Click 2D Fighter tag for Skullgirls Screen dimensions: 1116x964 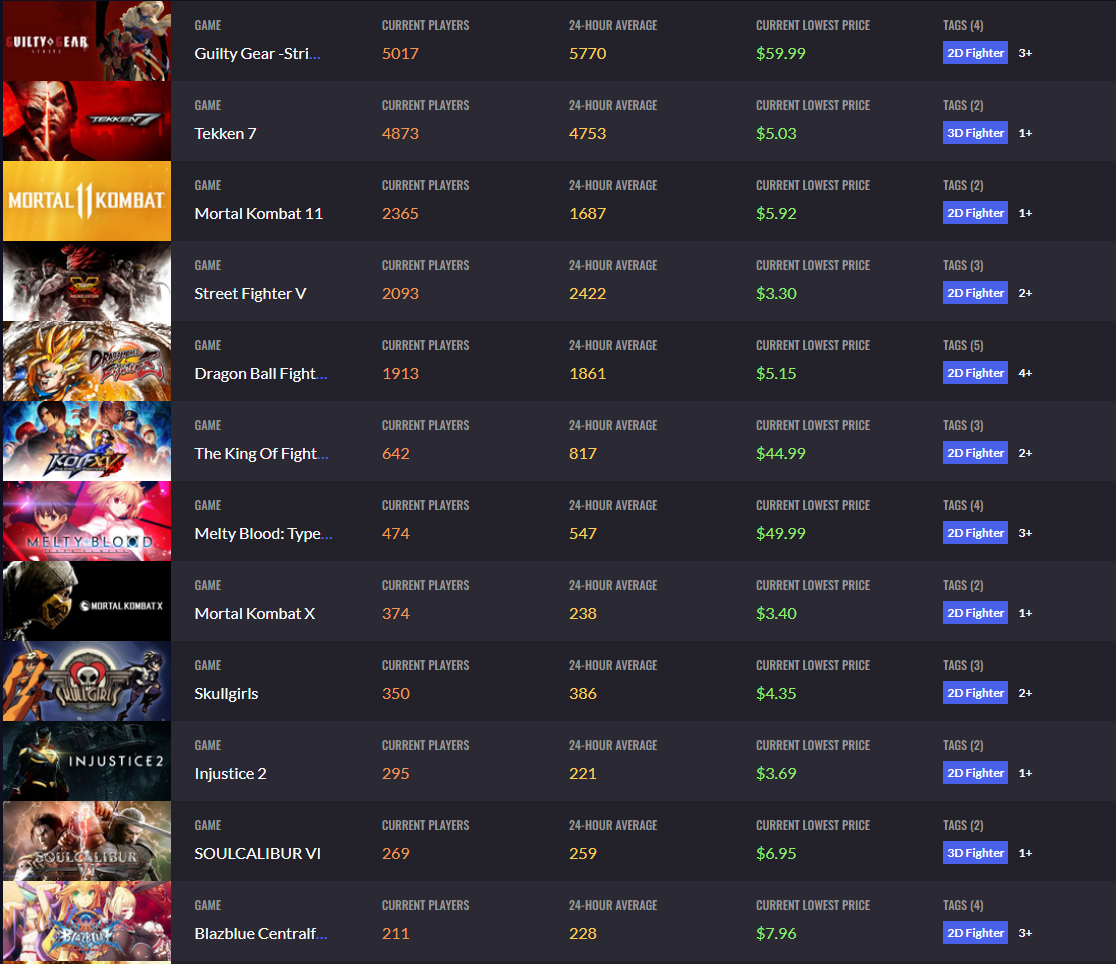pyautogui.click(x=975, y=693)
